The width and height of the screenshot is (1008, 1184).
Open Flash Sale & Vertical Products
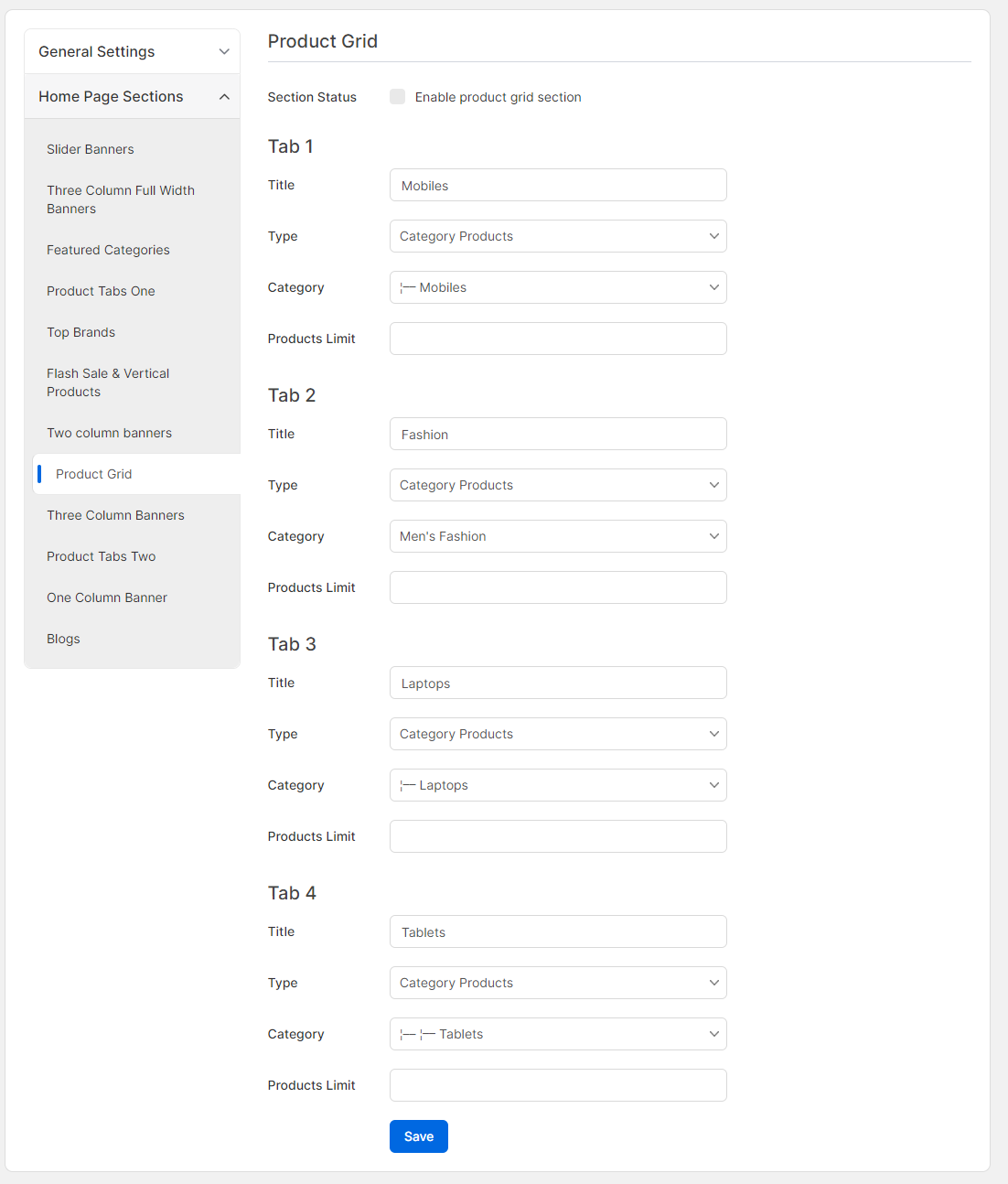pyautogui.click(x=108, y=382)
